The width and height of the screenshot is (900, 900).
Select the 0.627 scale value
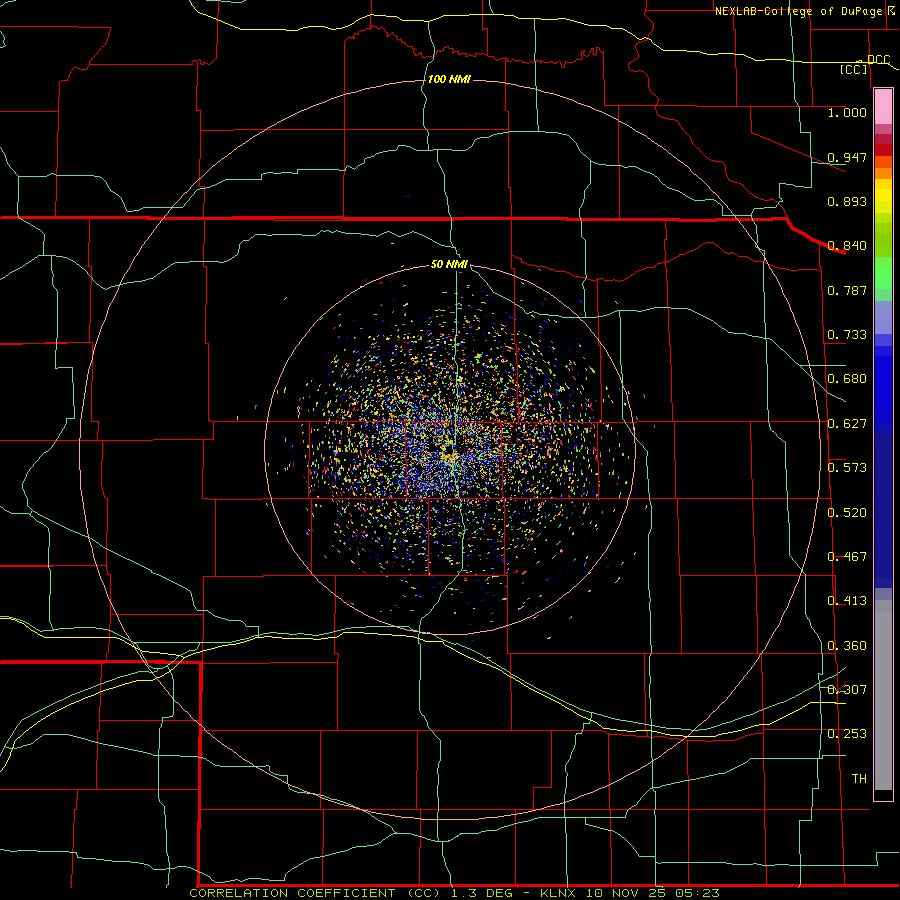847,424
